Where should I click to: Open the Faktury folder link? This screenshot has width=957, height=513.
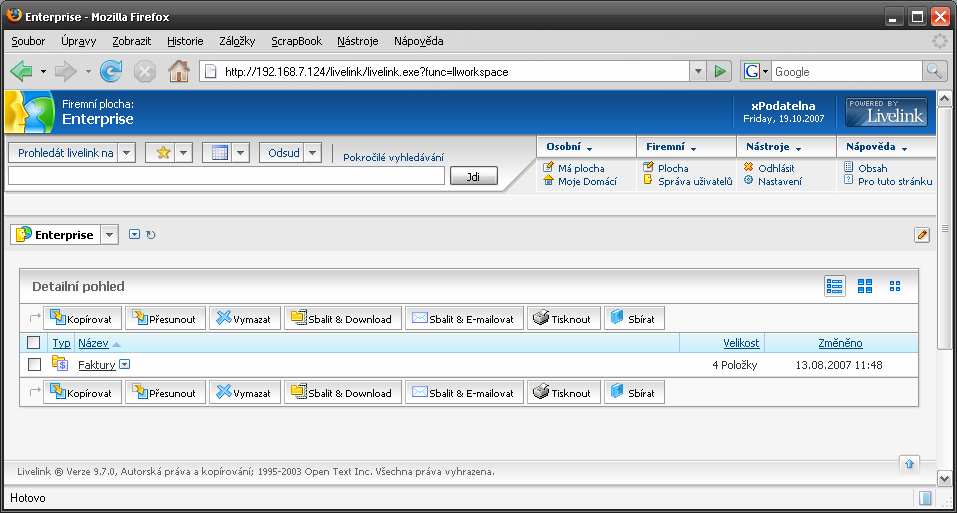pyautogui.click(x=96, y=365)
